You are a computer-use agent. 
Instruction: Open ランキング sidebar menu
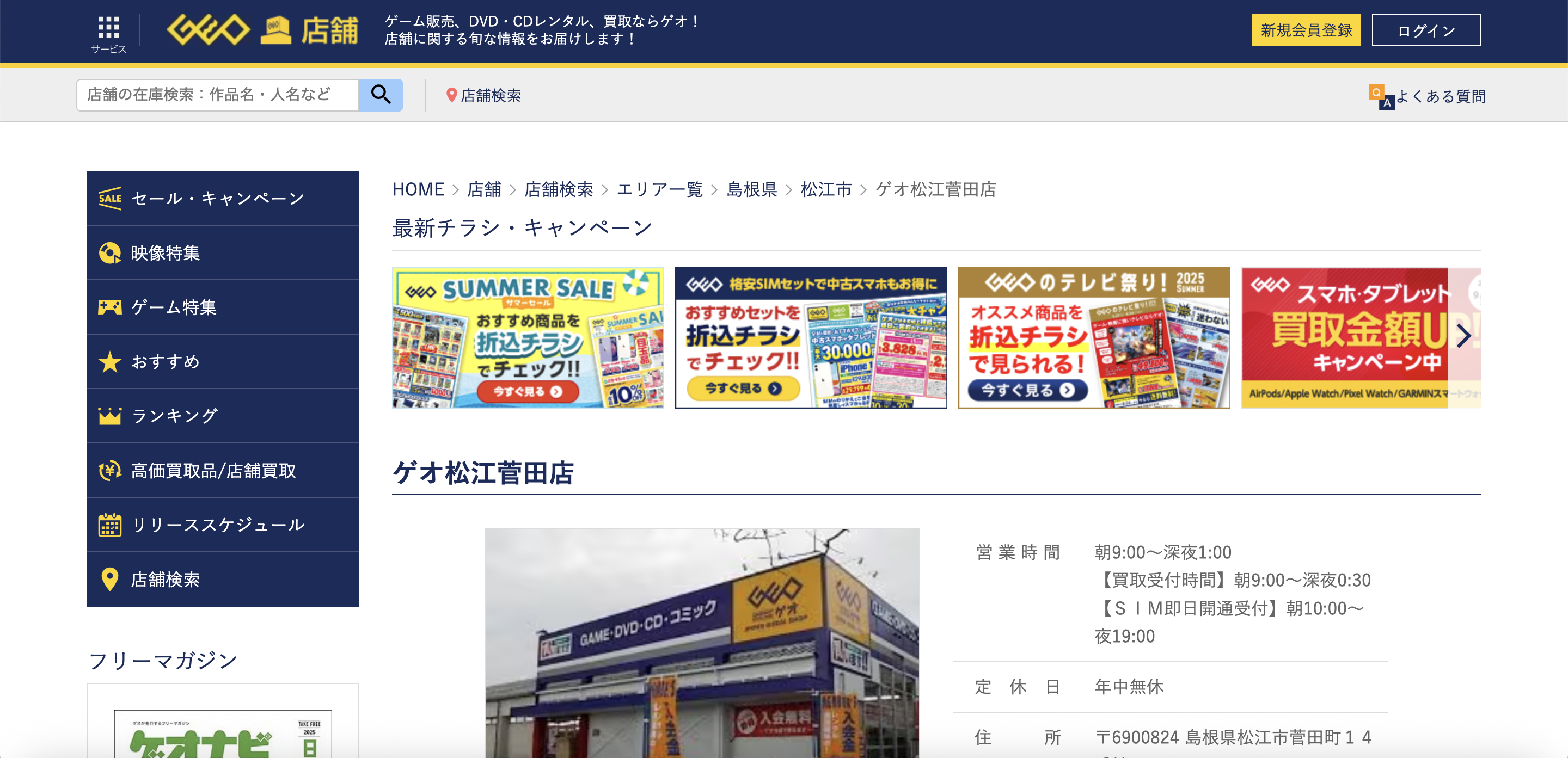click(x=223, y=416)
